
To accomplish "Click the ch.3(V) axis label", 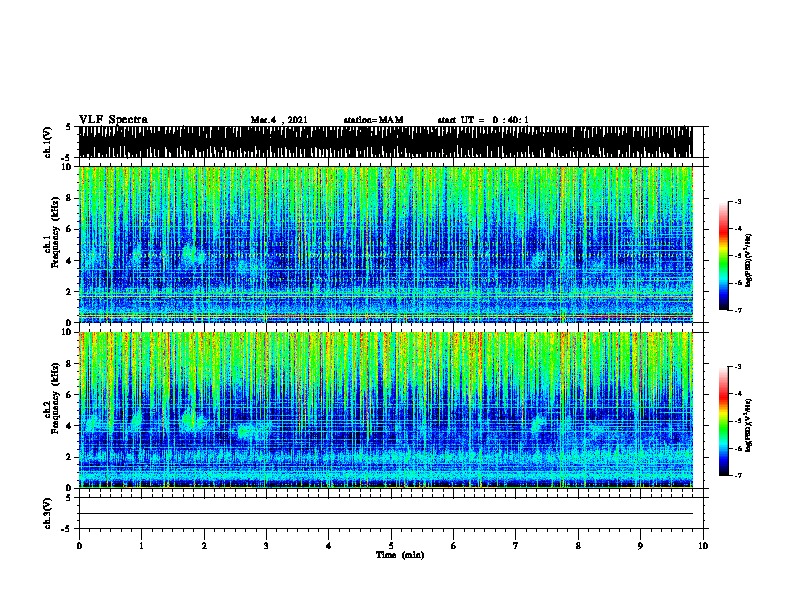I will pyautogui.click(x=47, y=513).
